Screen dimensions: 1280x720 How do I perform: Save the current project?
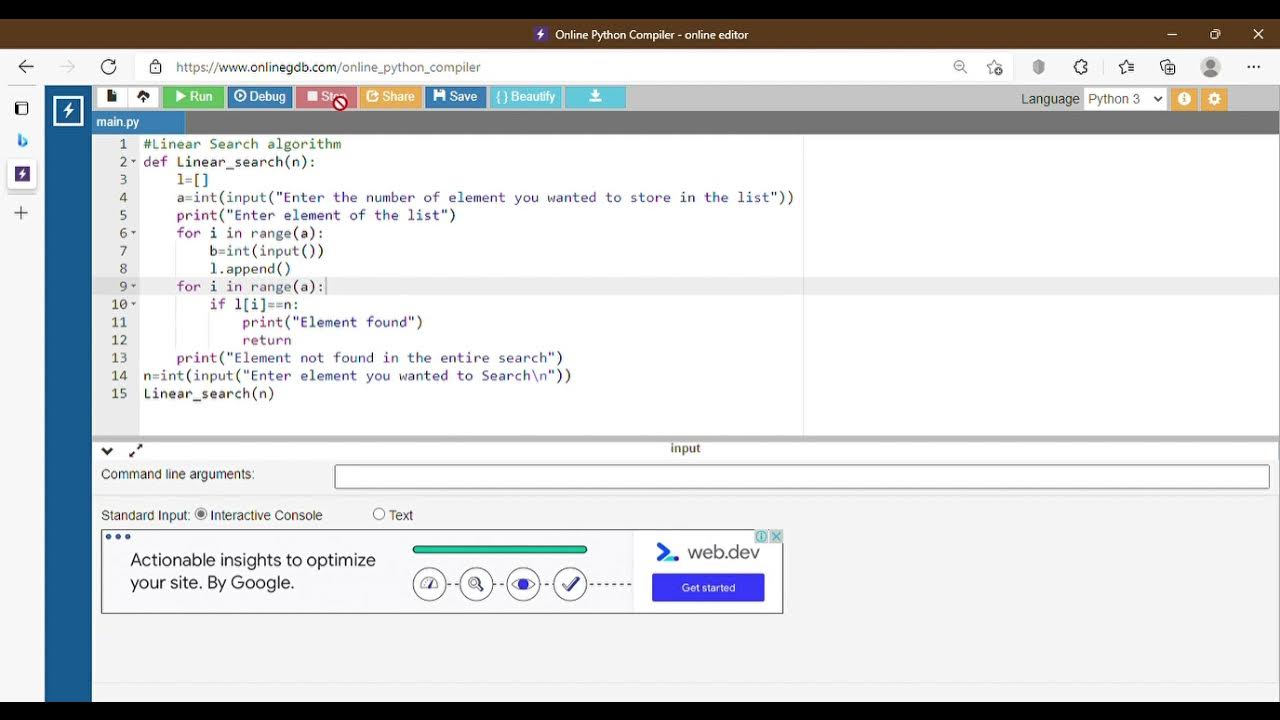pos(455,97)
